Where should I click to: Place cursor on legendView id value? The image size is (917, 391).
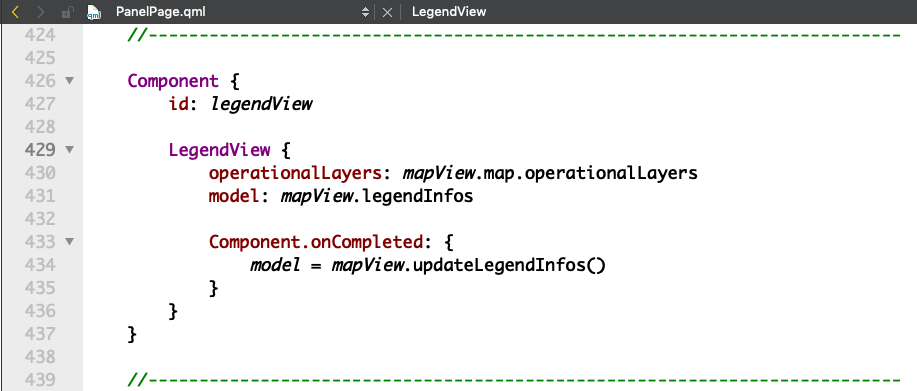coord(261,104)
